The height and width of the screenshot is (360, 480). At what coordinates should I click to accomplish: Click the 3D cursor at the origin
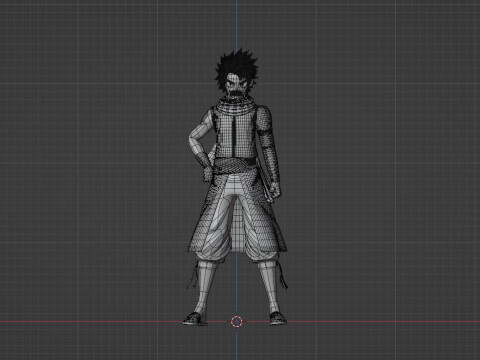[x=237, y=322]
